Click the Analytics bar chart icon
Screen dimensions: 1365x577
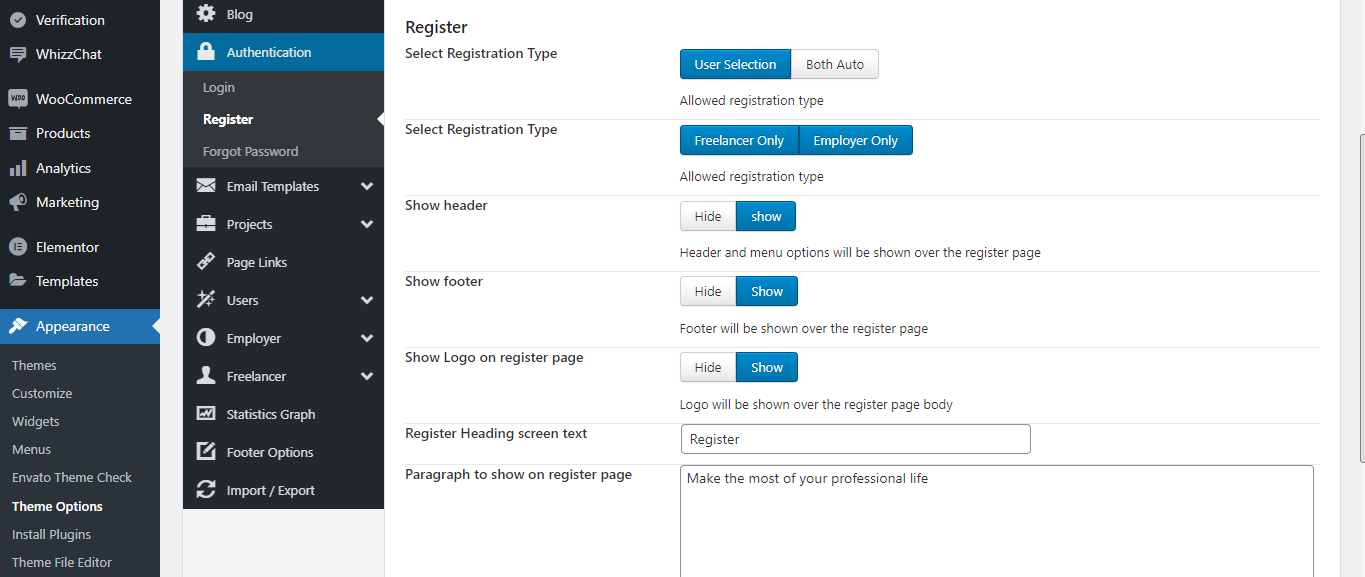click(x=17, y=168)
